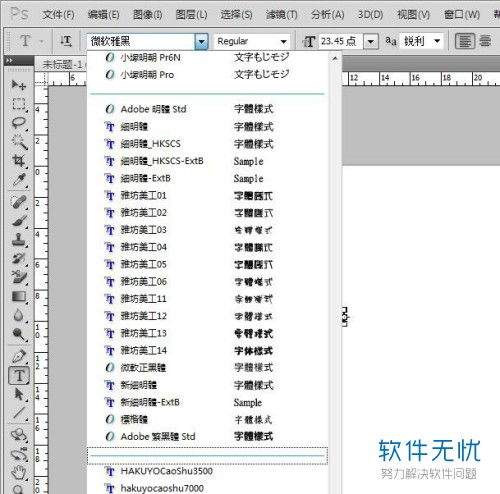The height and width of the screenshot is (494, 500).
Task: Open the 分析(A) menu
Action: click(x=327, y=15)
